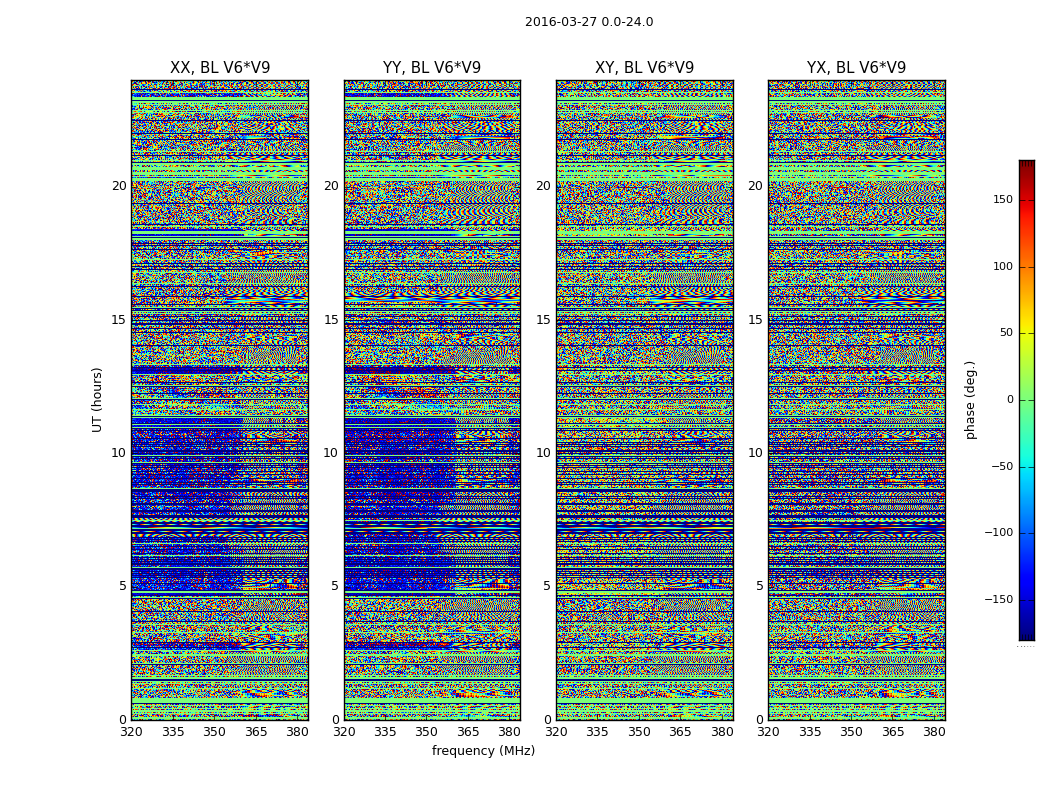Image resolution: width=1050 pixels, height=800 pixels.
Task: Click colorbar tick label '−150'
Action: [998, 599]
